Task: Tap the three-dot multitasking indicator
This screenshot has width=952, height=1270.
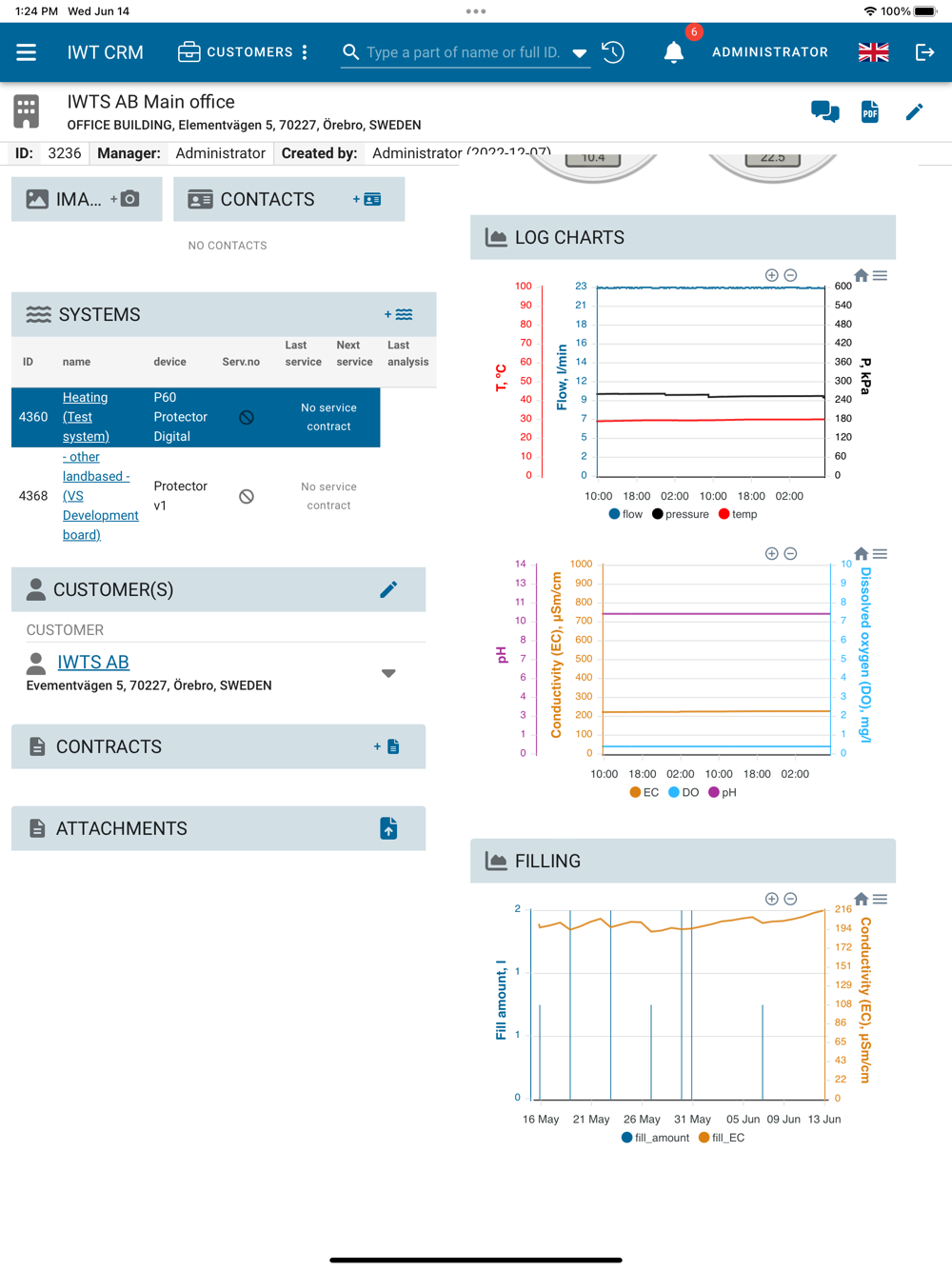Action: 476,11
